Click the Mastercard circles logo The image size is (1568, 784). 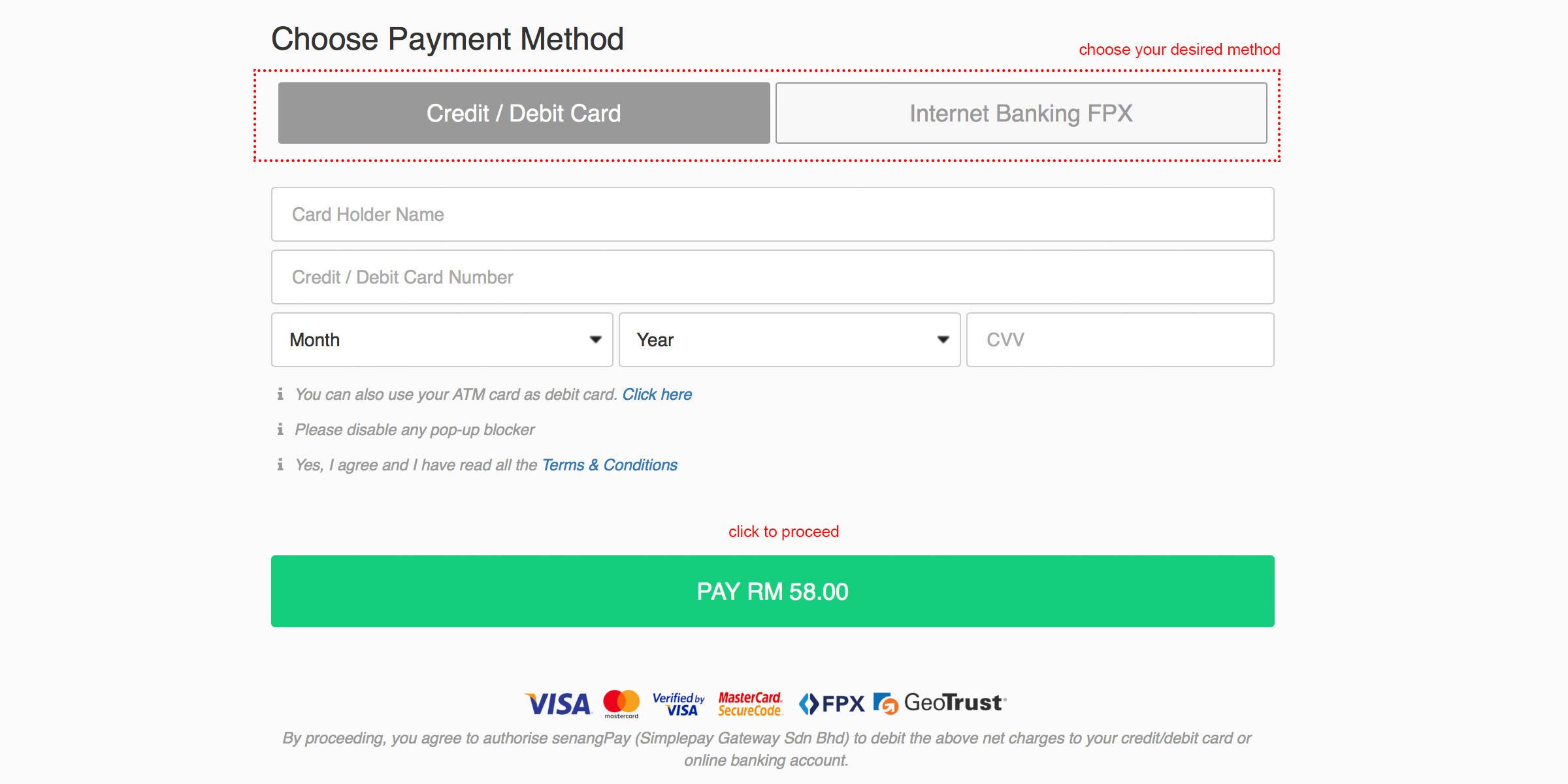[x=621, y=704]
